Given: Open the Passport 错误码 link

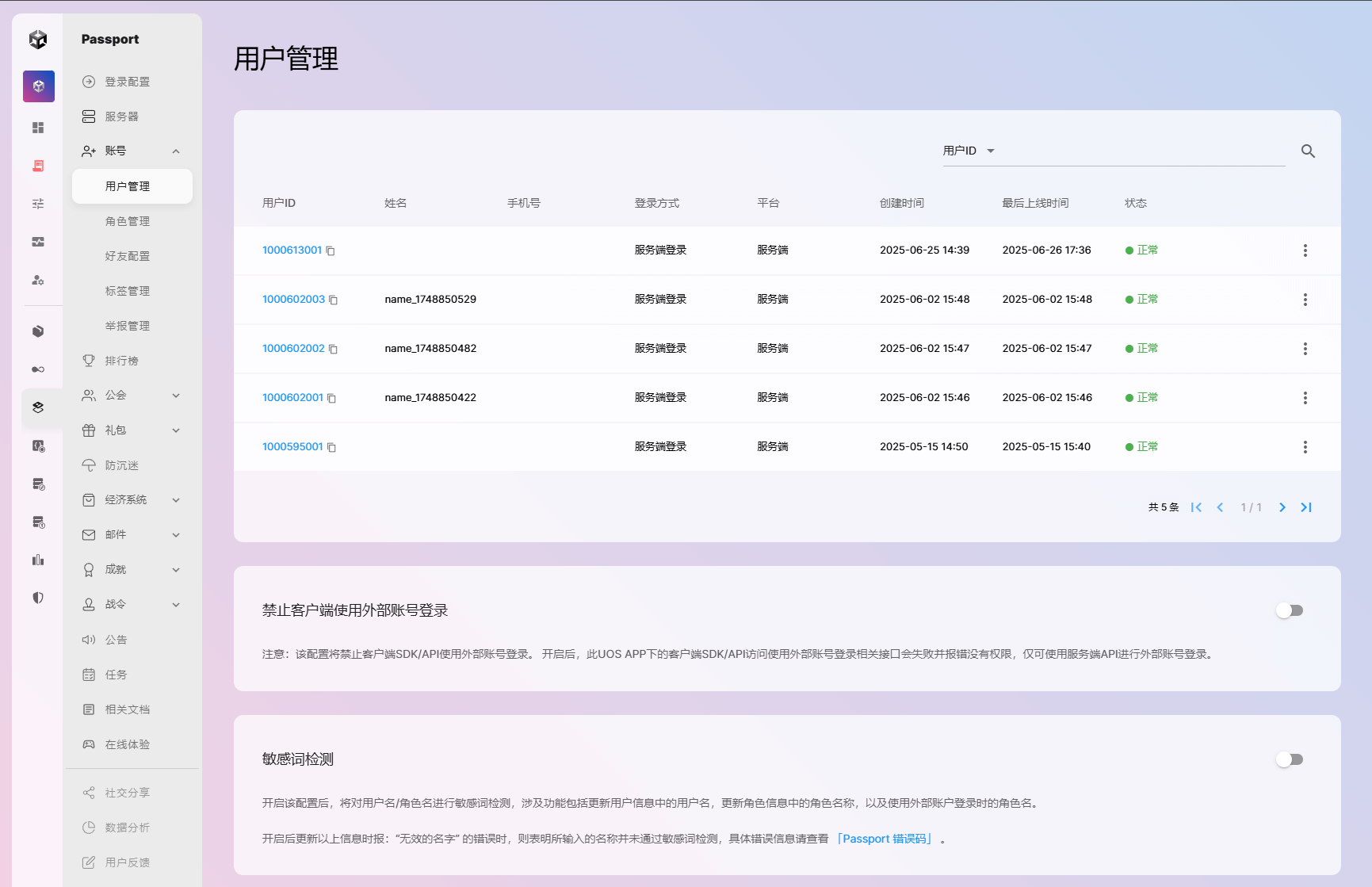Looking at the screenshot, I should [x=885, y=839].
